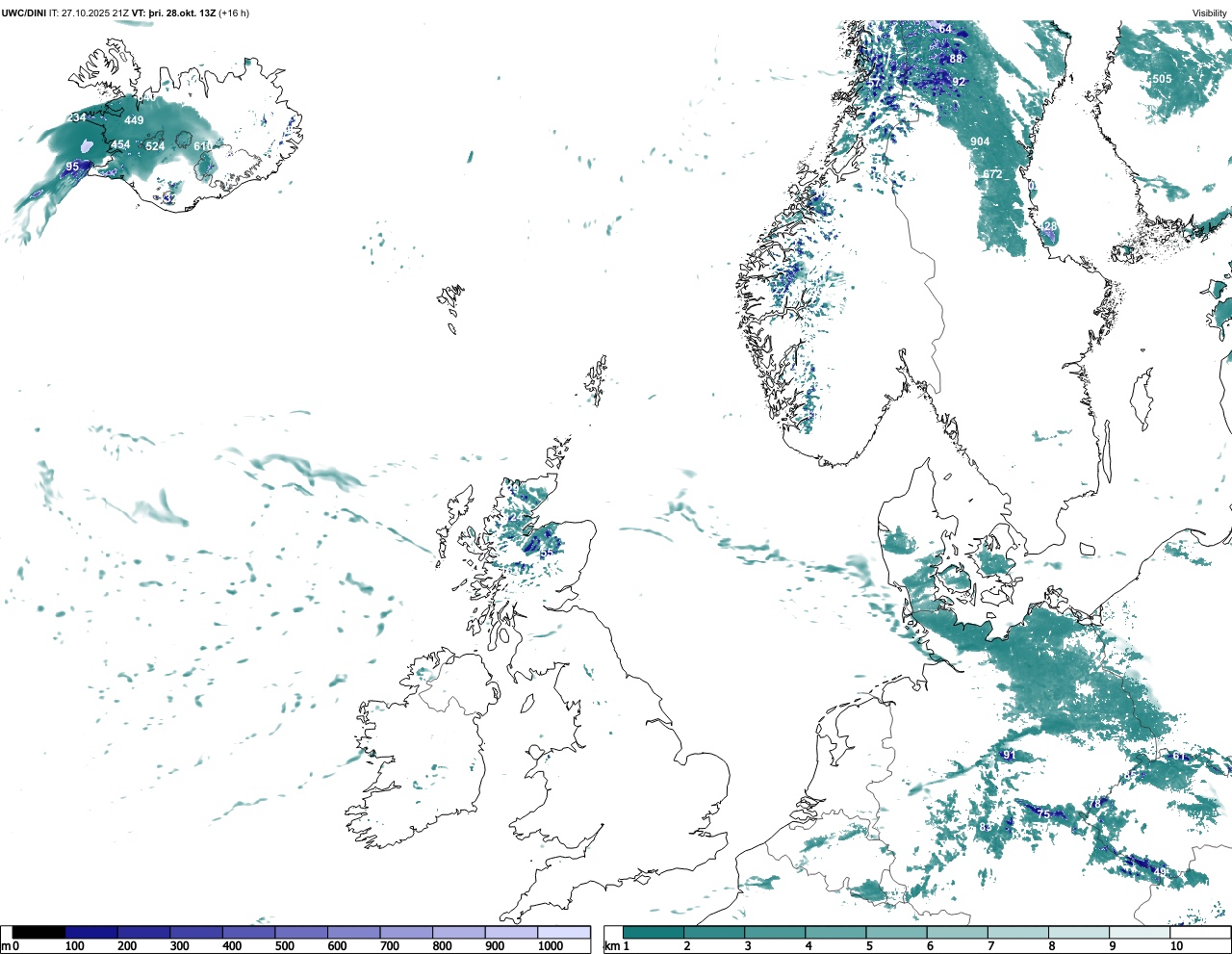Click the '49' value at the southeast corner

click(1161, 871)
